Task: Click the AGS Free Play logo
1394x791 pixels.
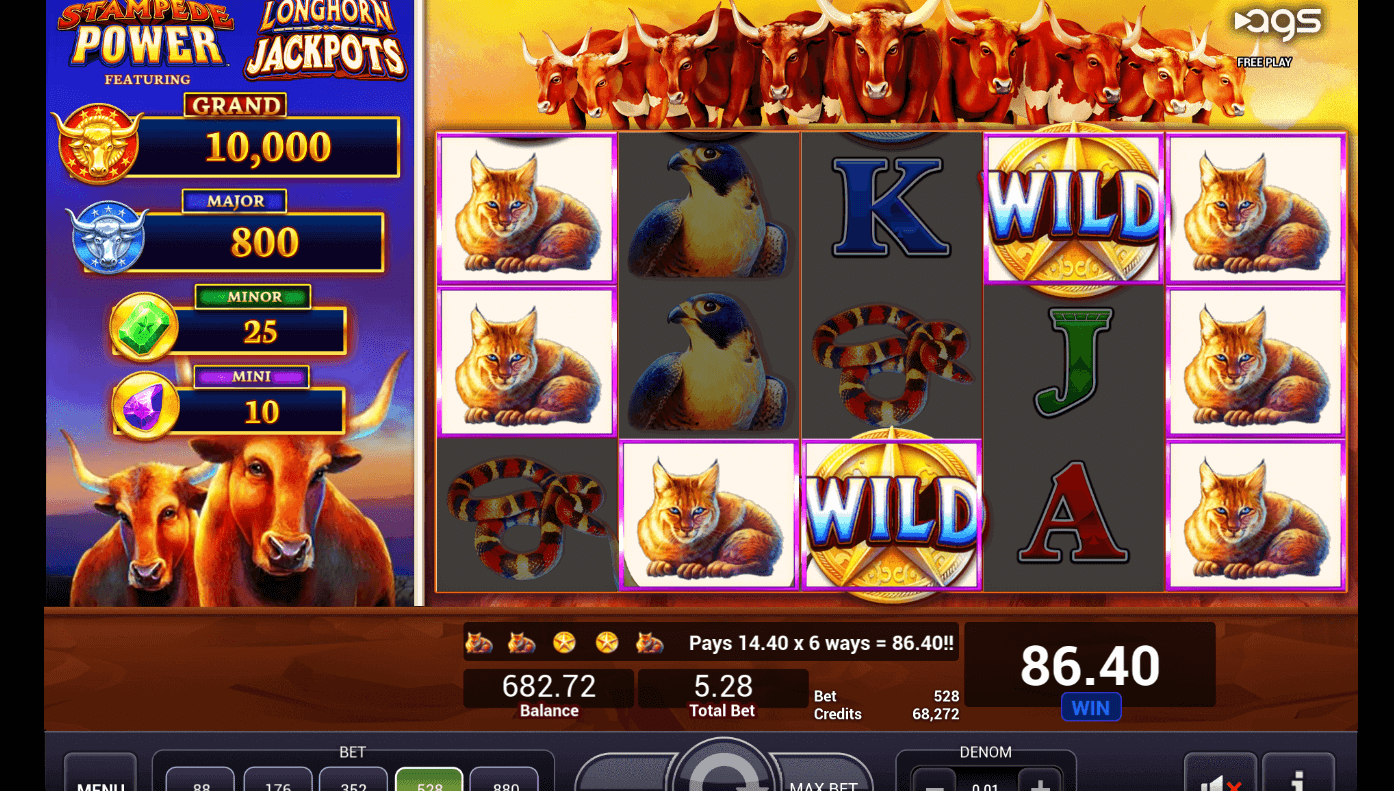Action: point(1276,36)
